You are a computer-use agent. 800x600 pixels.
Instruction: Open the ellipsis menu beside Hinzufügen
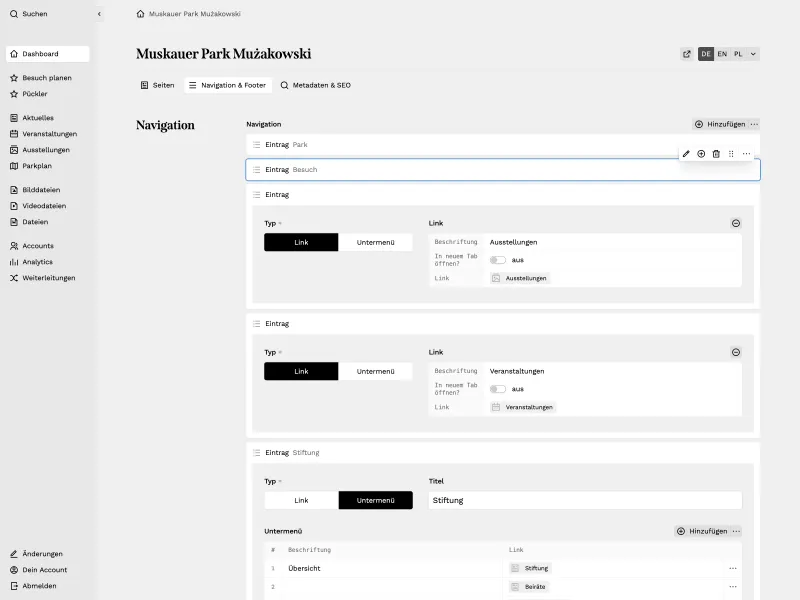pyautogui.click(x=755, y=124)
